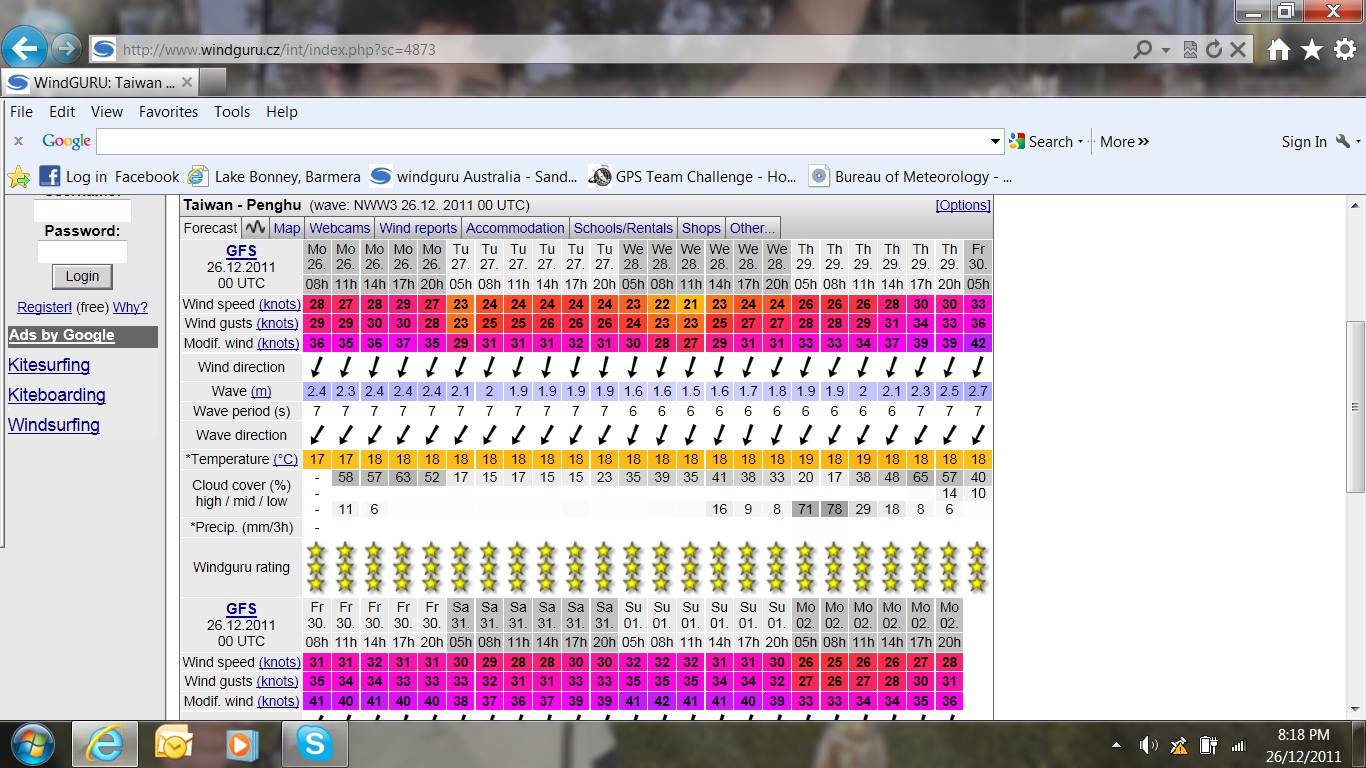
Task: Click into the Password field
Action: coord(82,251)
